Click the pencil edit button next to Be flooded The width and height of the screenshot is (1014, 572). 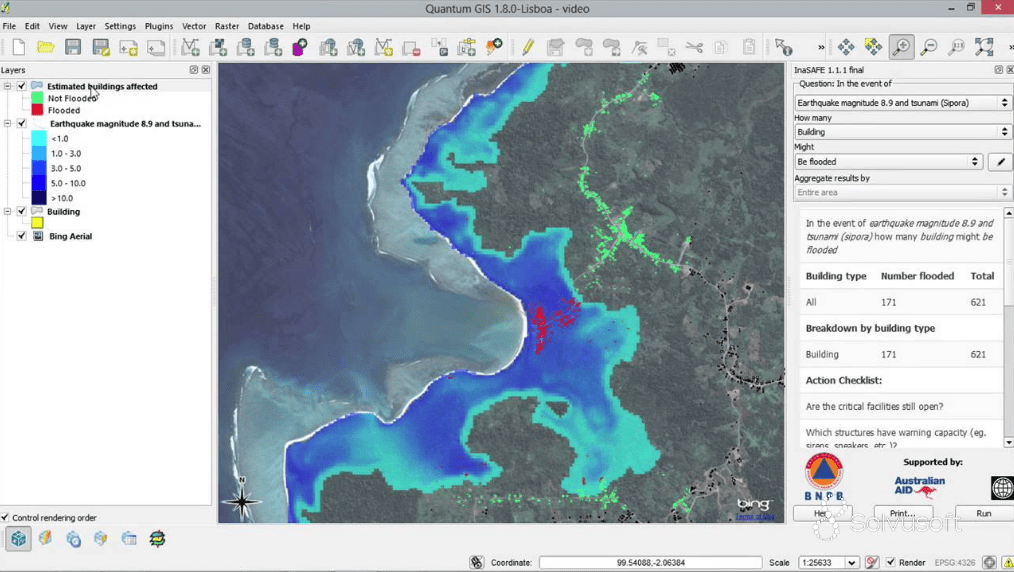click(1000, 162)
